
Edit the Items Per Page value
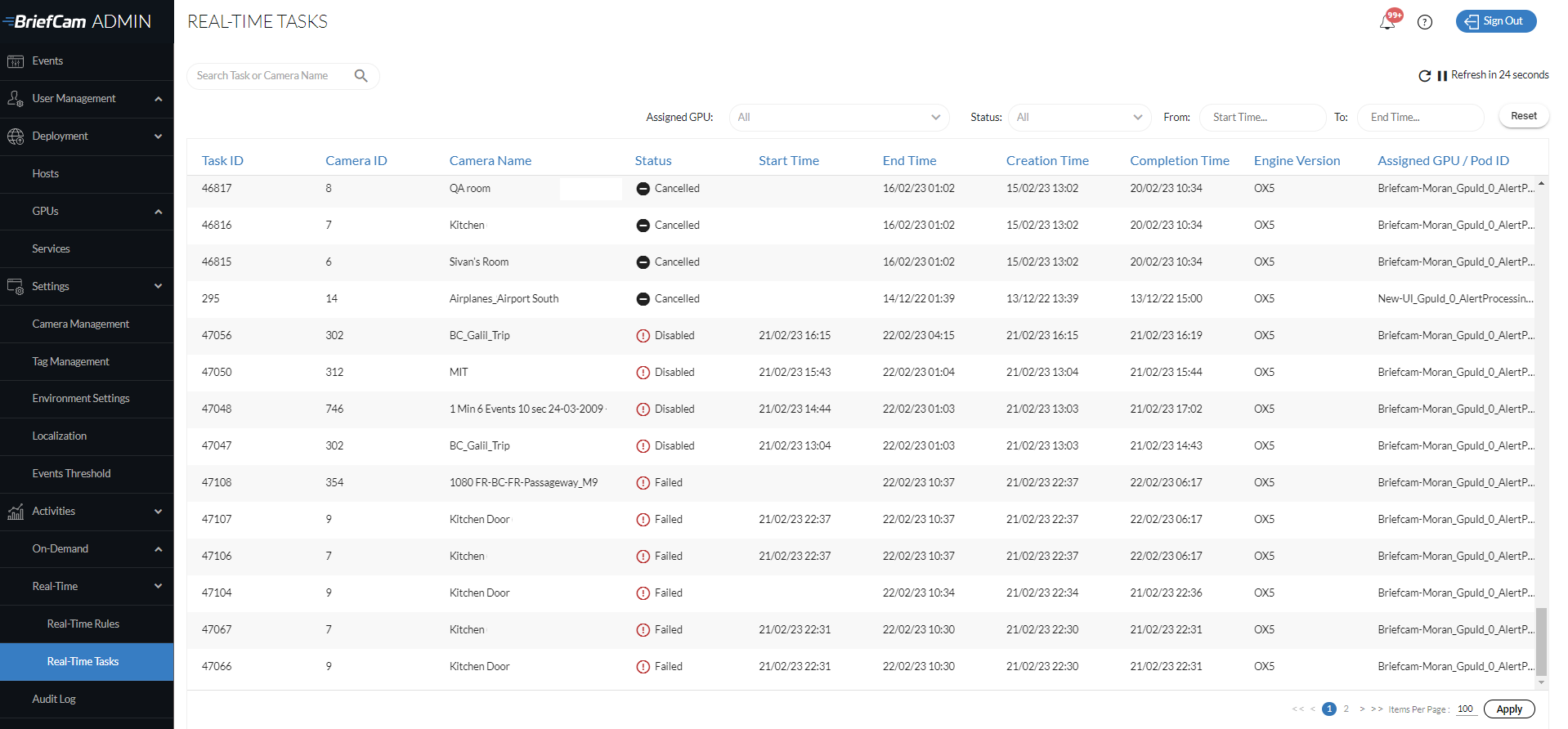[1466, 709]
